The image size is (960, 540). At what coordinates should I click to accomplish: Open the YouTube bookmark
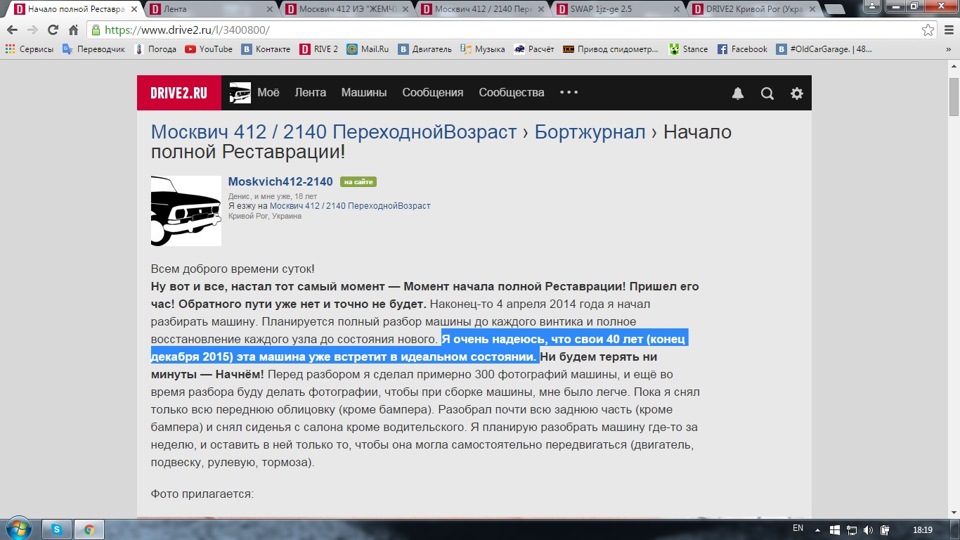point(209,49)
